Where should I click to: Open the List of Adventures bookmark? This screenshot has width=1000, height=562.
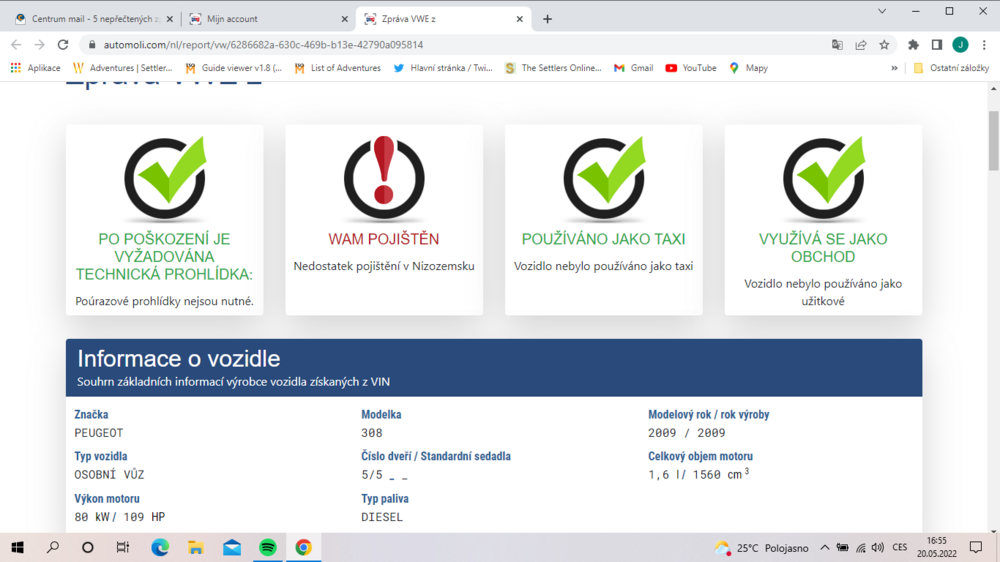(x=337, y=68)
